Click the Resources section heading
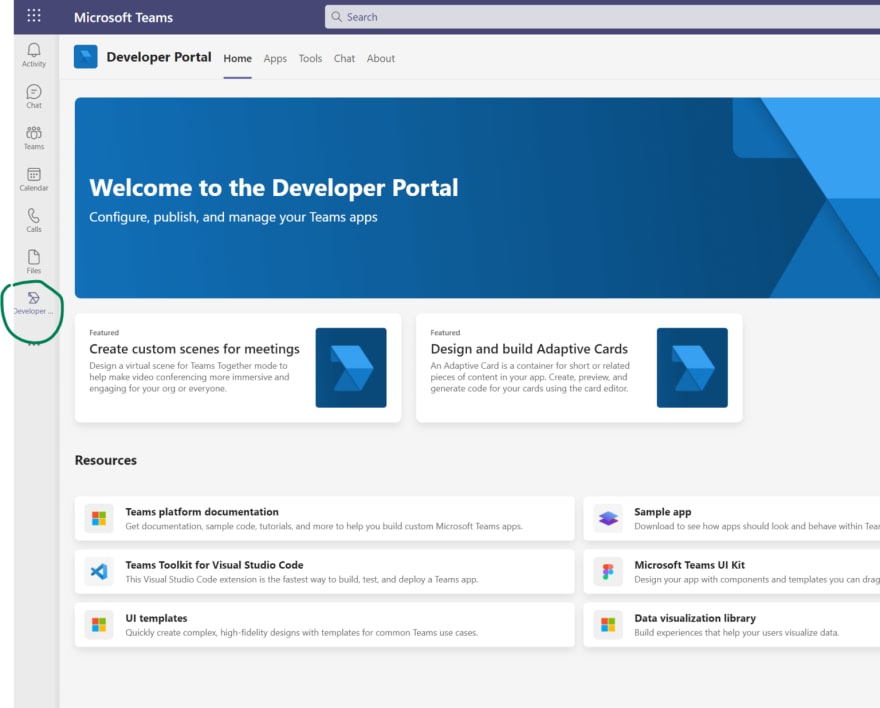Viewport: 880px width, 708px height. pos(106,460)
